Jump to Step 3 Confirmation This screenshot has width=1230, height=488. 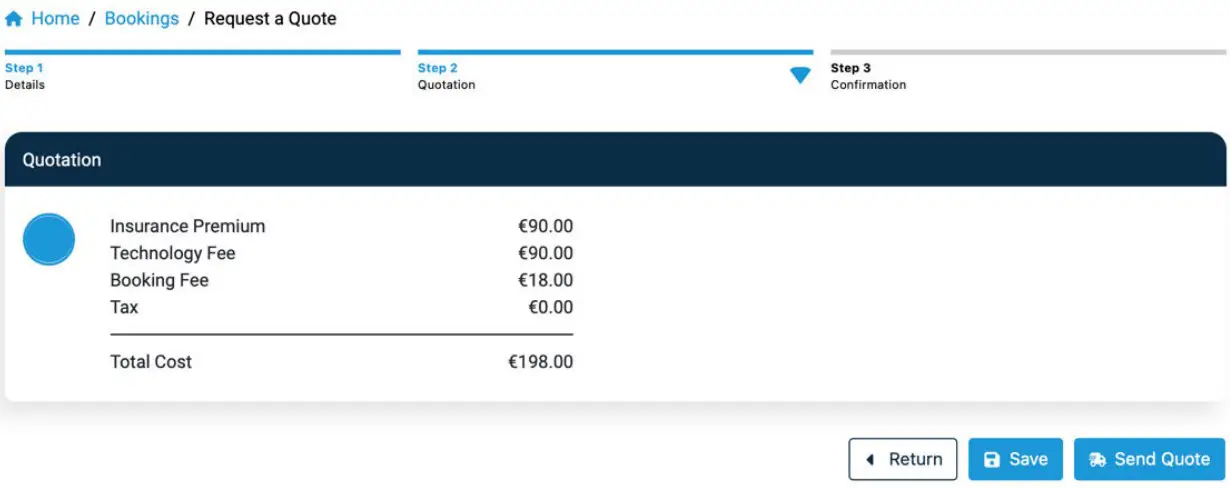coord(868,76)
